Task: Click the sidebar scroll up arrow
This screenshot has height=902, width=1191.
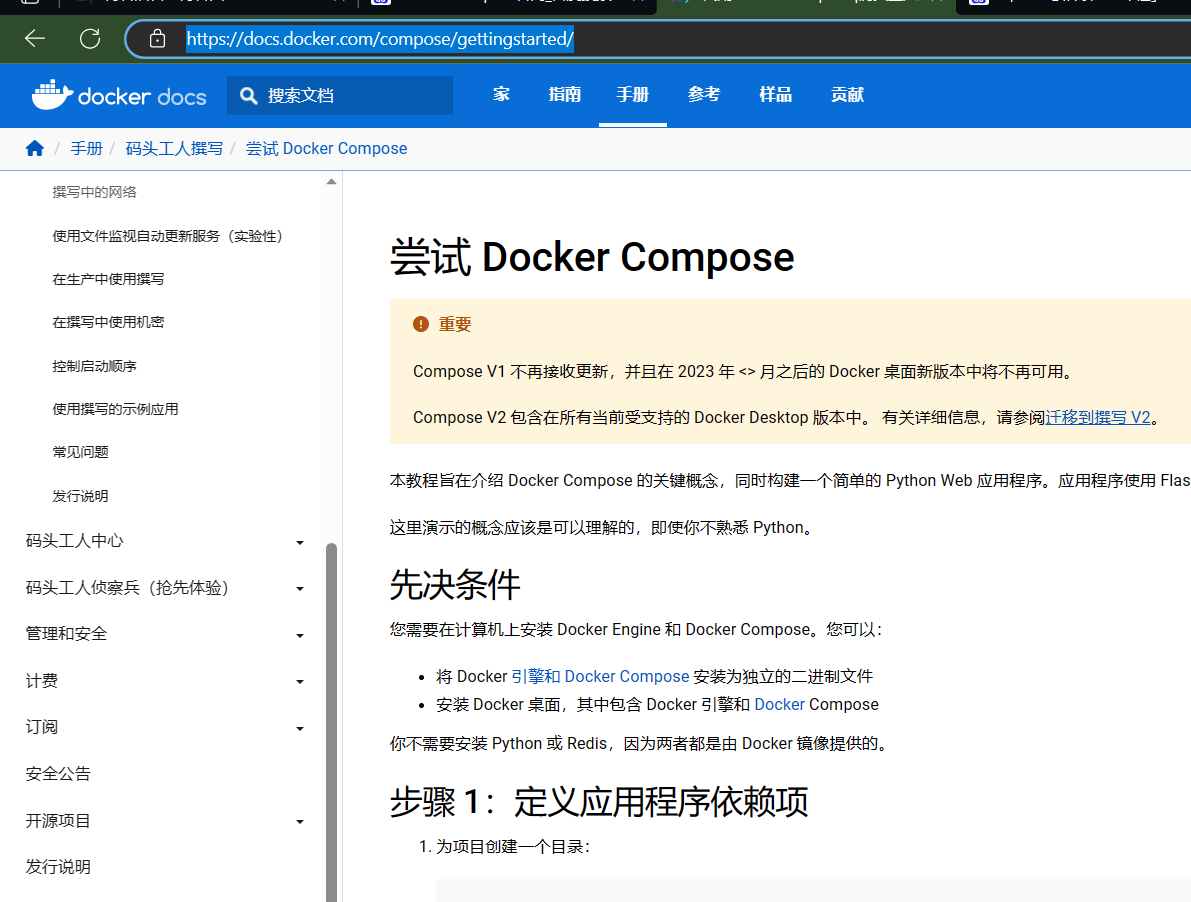Action: 331,182
